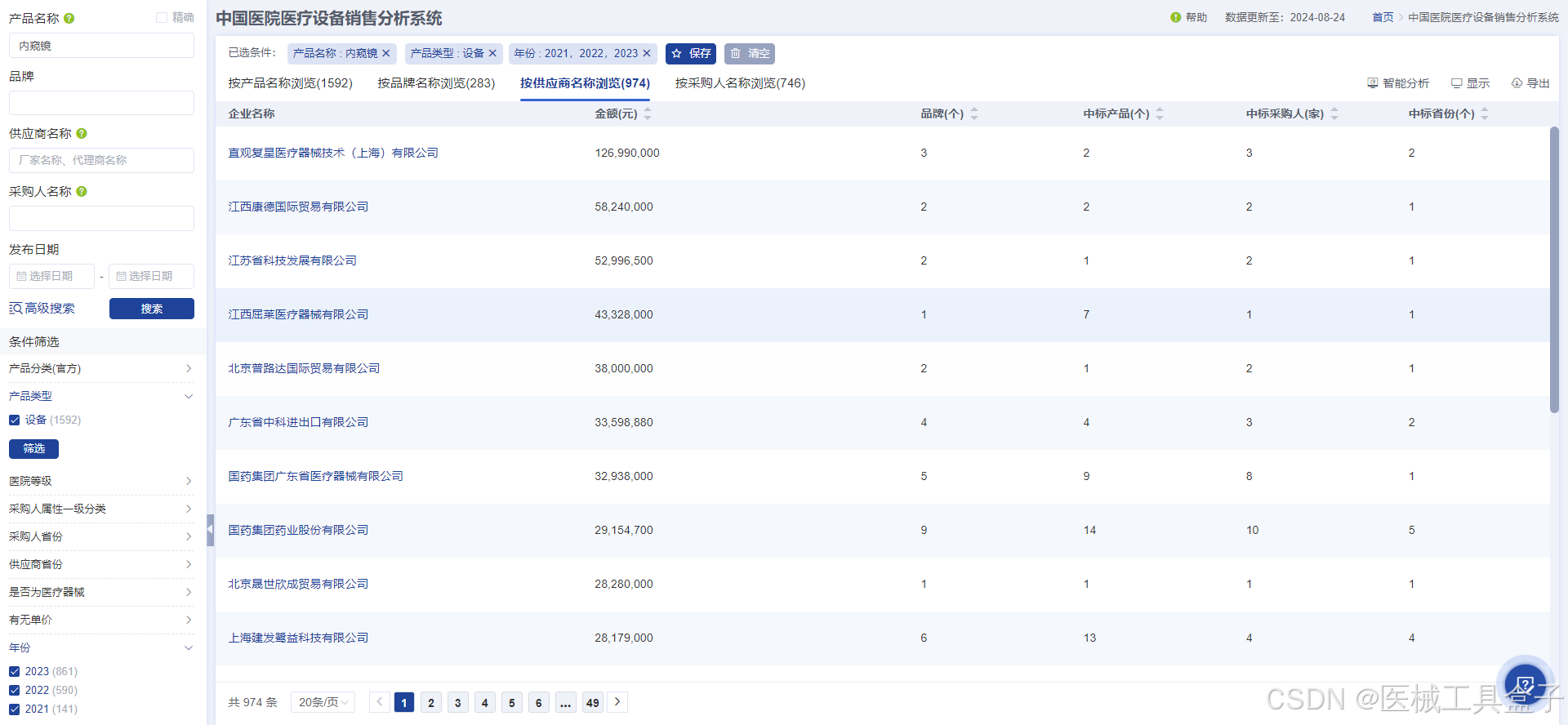Remove the 产品类型:设备 filter tag
This screenshot has height=725, width=1568.
[492, 53]
